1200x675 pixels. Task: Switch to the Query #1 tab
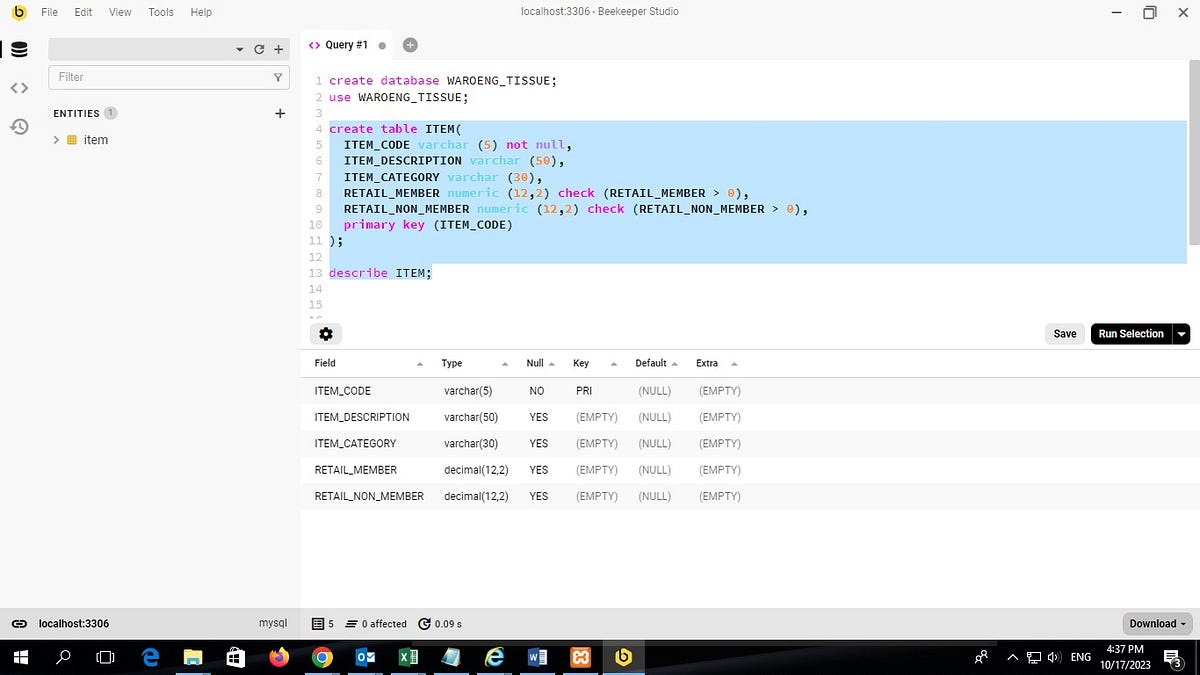[344, 44]
